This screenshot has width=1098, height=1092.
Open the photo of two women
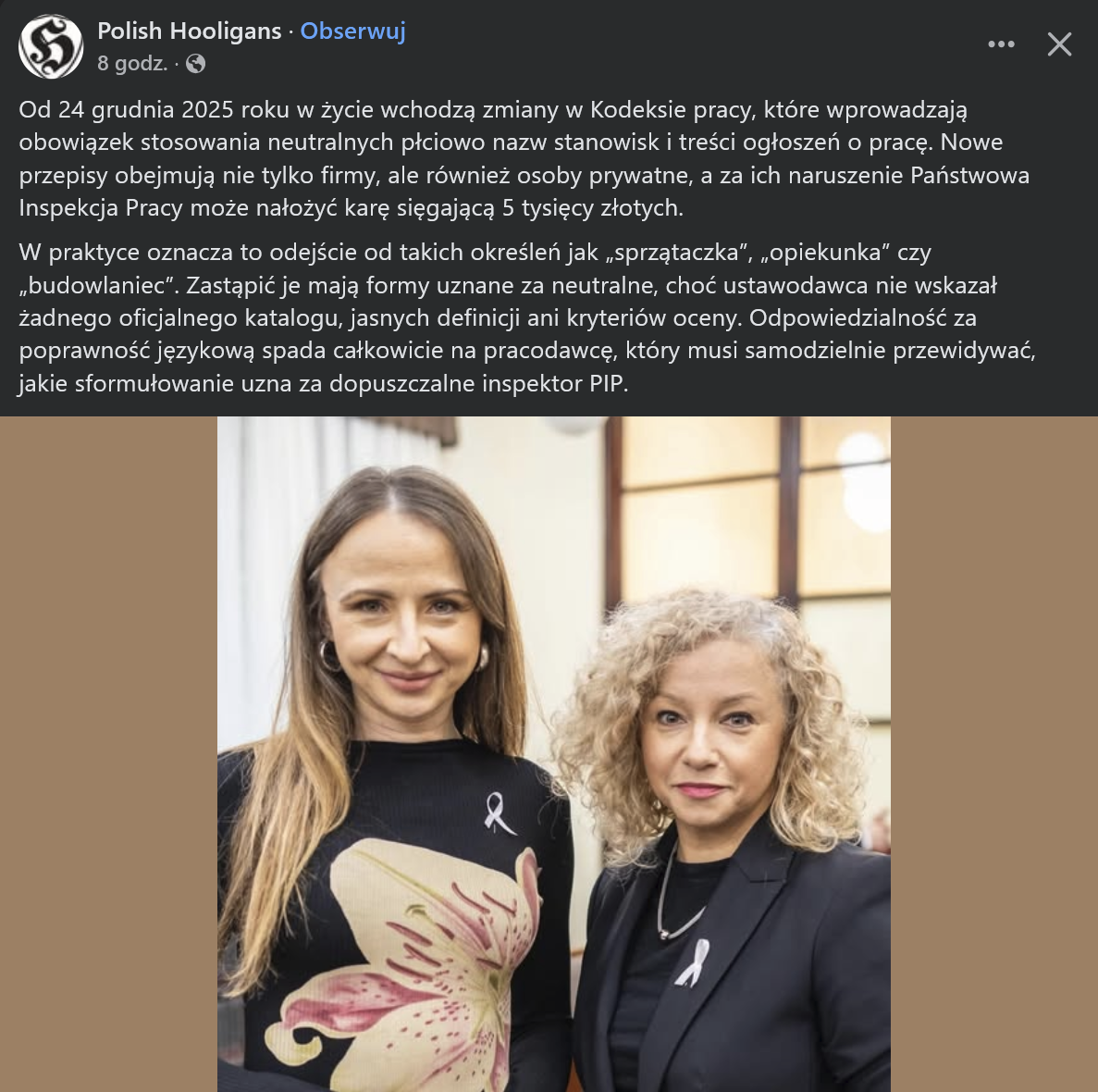(554, 753)
